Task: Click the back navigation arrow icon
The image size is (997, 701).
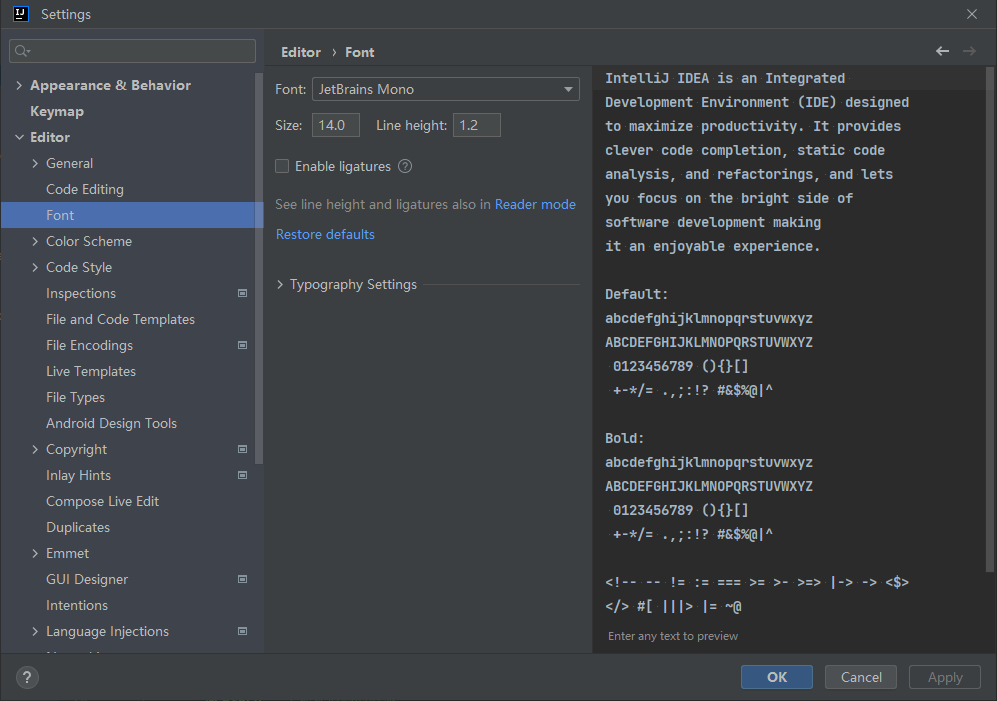Action: pyautogui.click(x=942, y=51)
